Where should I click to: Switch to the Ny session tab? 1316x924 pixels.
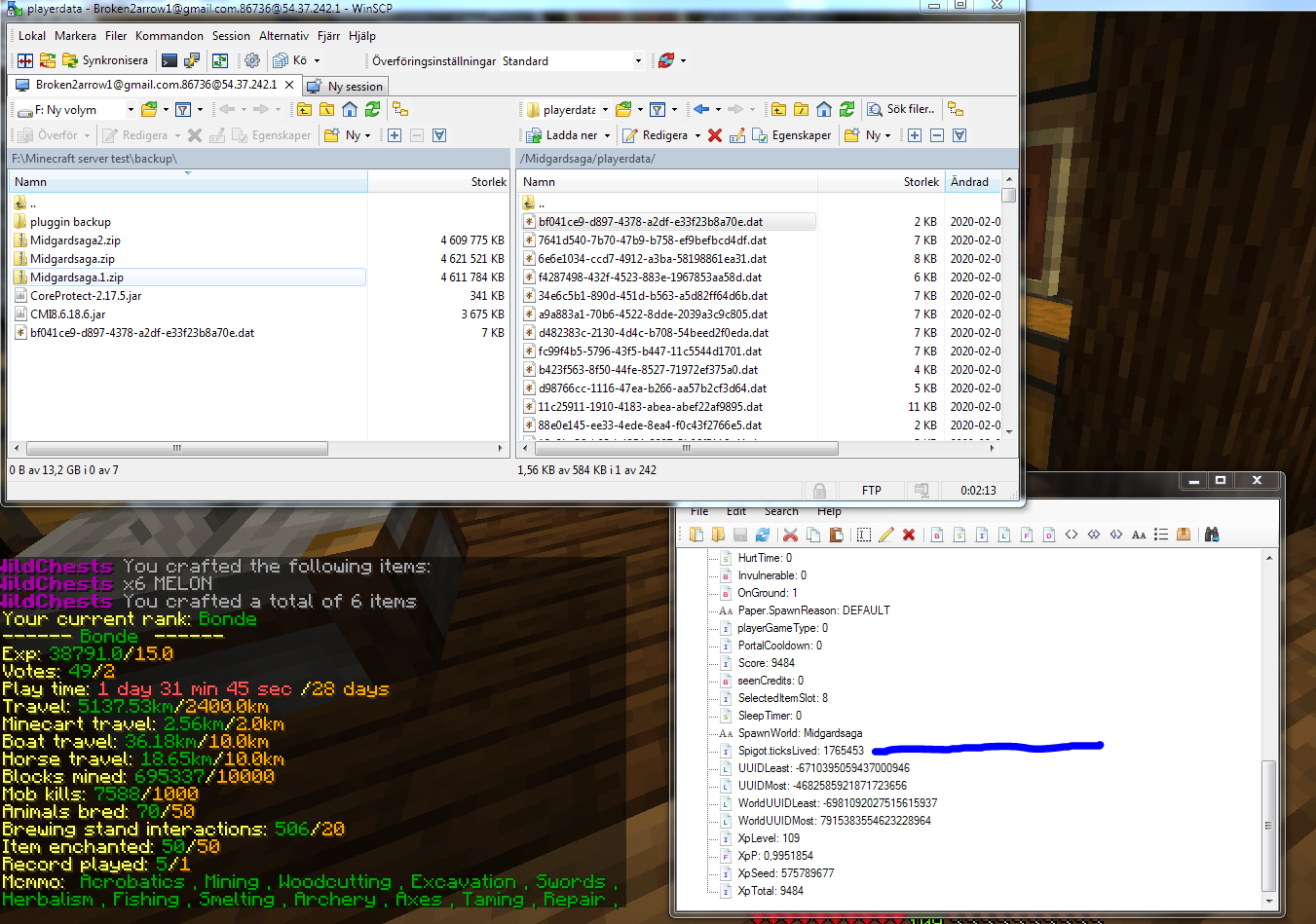[x=345, y=86]
